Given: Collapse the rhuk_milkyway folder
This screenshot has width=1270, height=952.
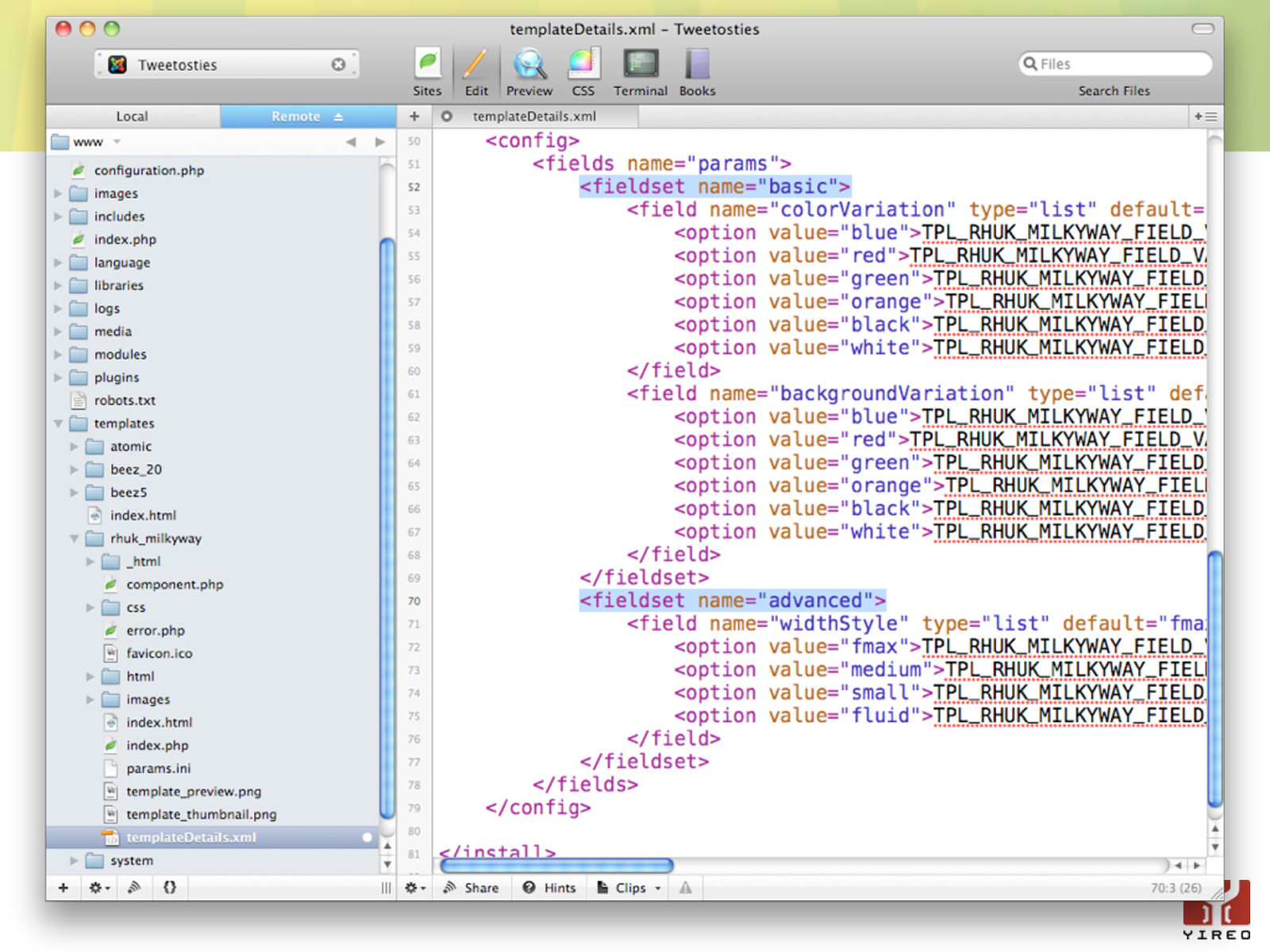Looking at the screenshot, I should click(x=74, y=539).
